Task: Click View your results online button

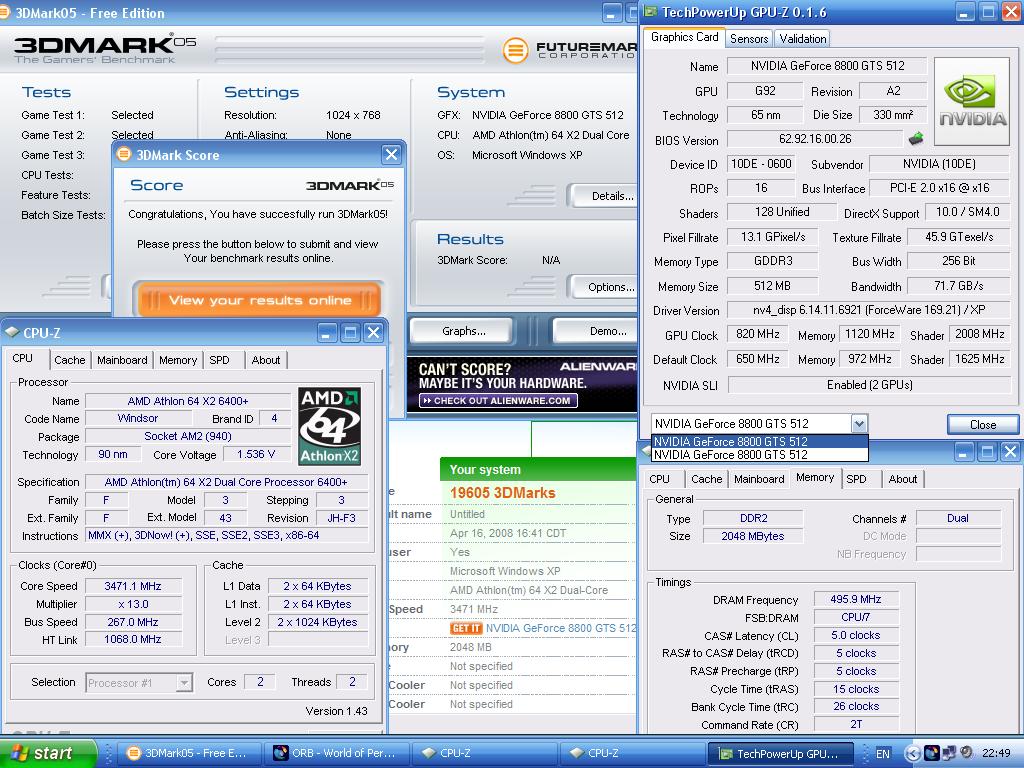Action: [x=259, y=300]
